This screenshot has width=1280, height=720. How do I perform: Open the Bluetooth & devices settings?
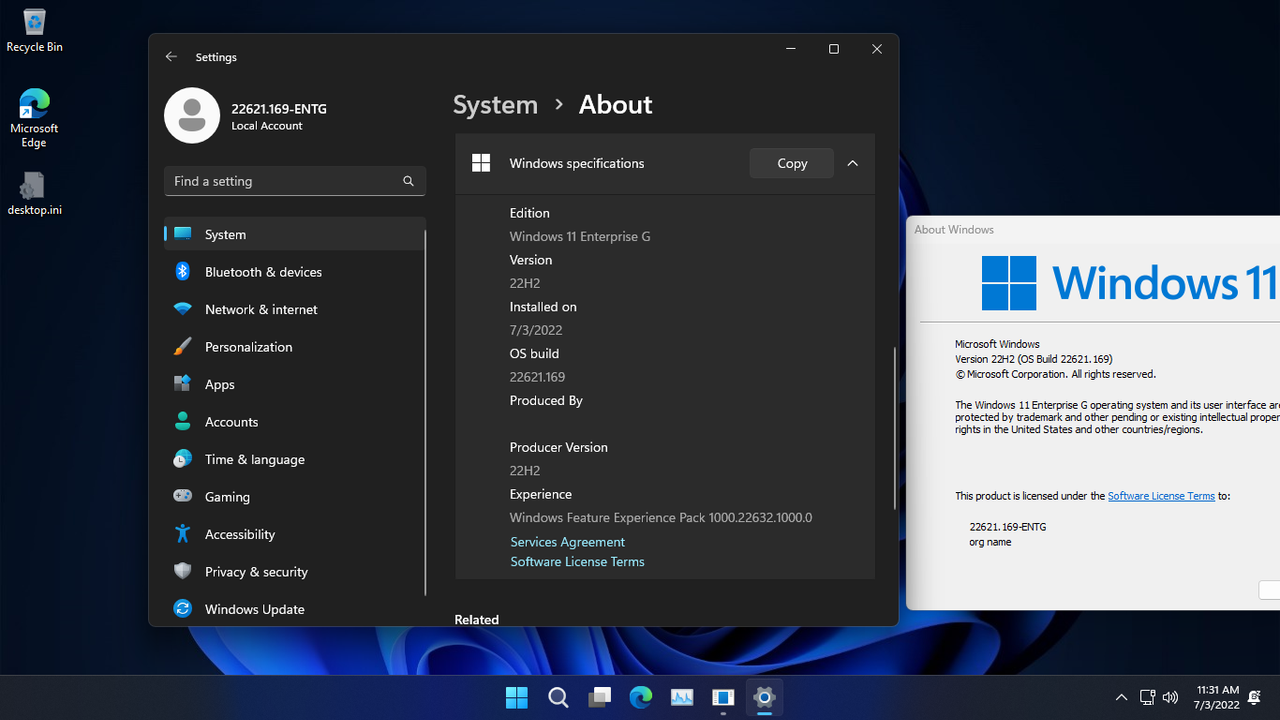[x=263, y=272]
